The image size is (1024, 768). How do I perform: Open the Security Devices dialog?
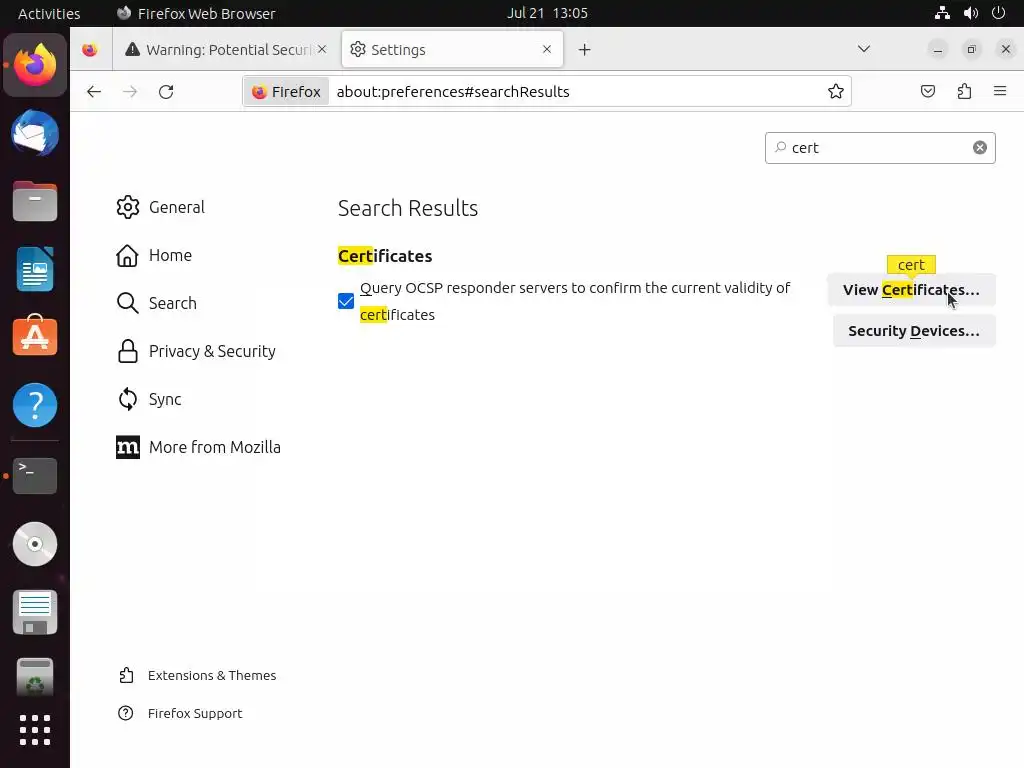click(913, 331)
